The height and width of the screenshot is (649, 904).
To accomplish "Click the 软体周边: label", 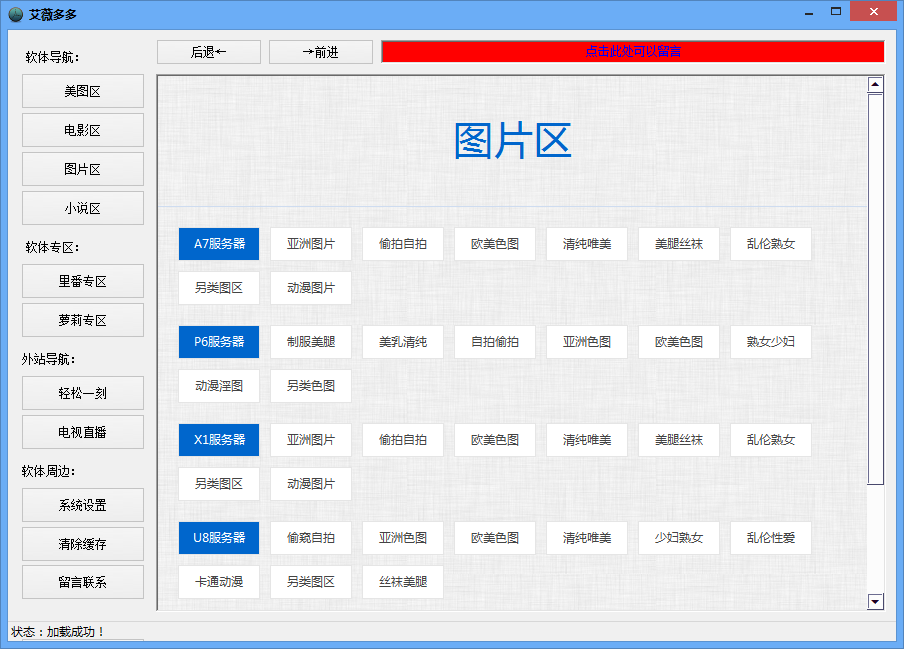I will [x=48, y=471].
